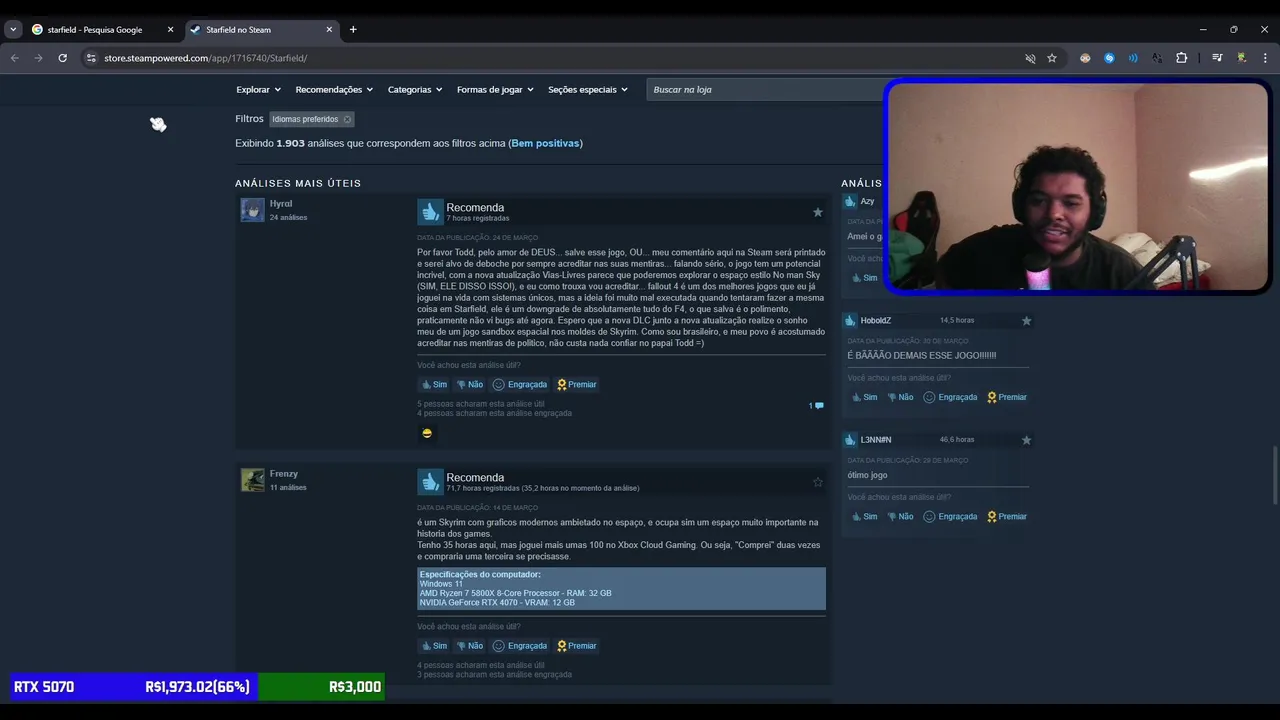
Task: Open a new browser tab
Action: (353, 30)
